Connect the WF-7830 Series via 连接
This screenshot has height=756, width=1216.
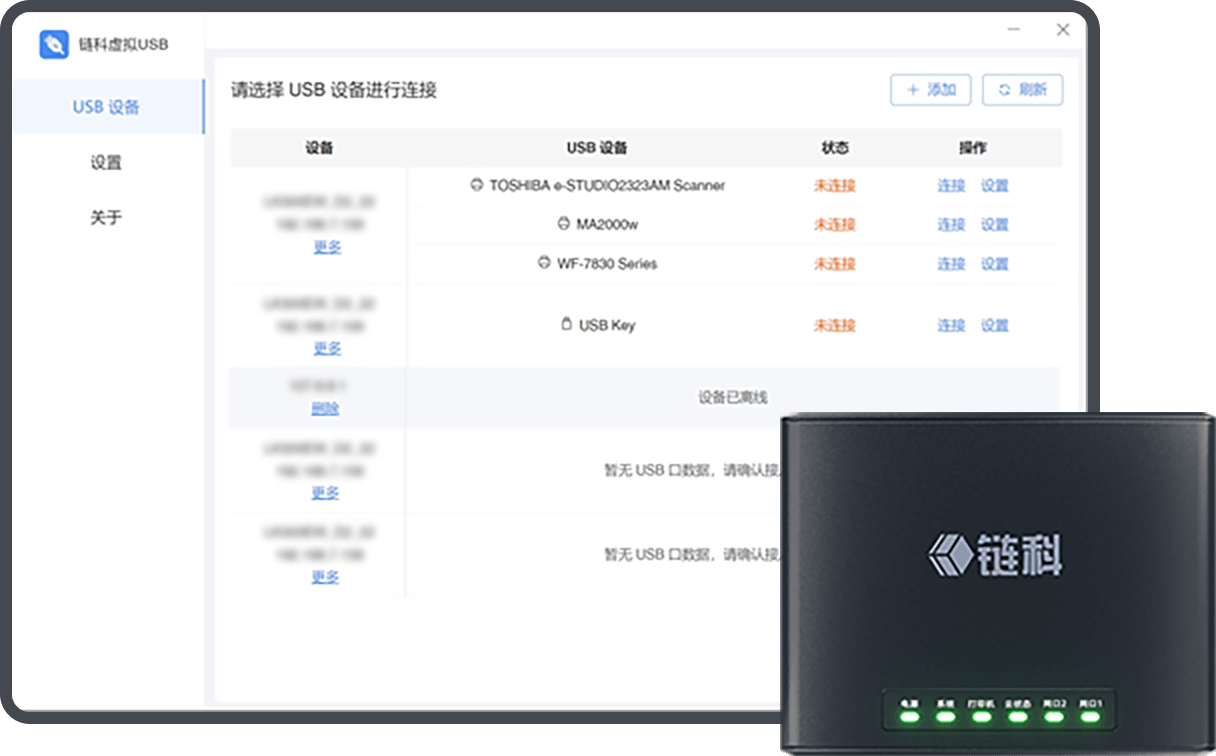951,264
